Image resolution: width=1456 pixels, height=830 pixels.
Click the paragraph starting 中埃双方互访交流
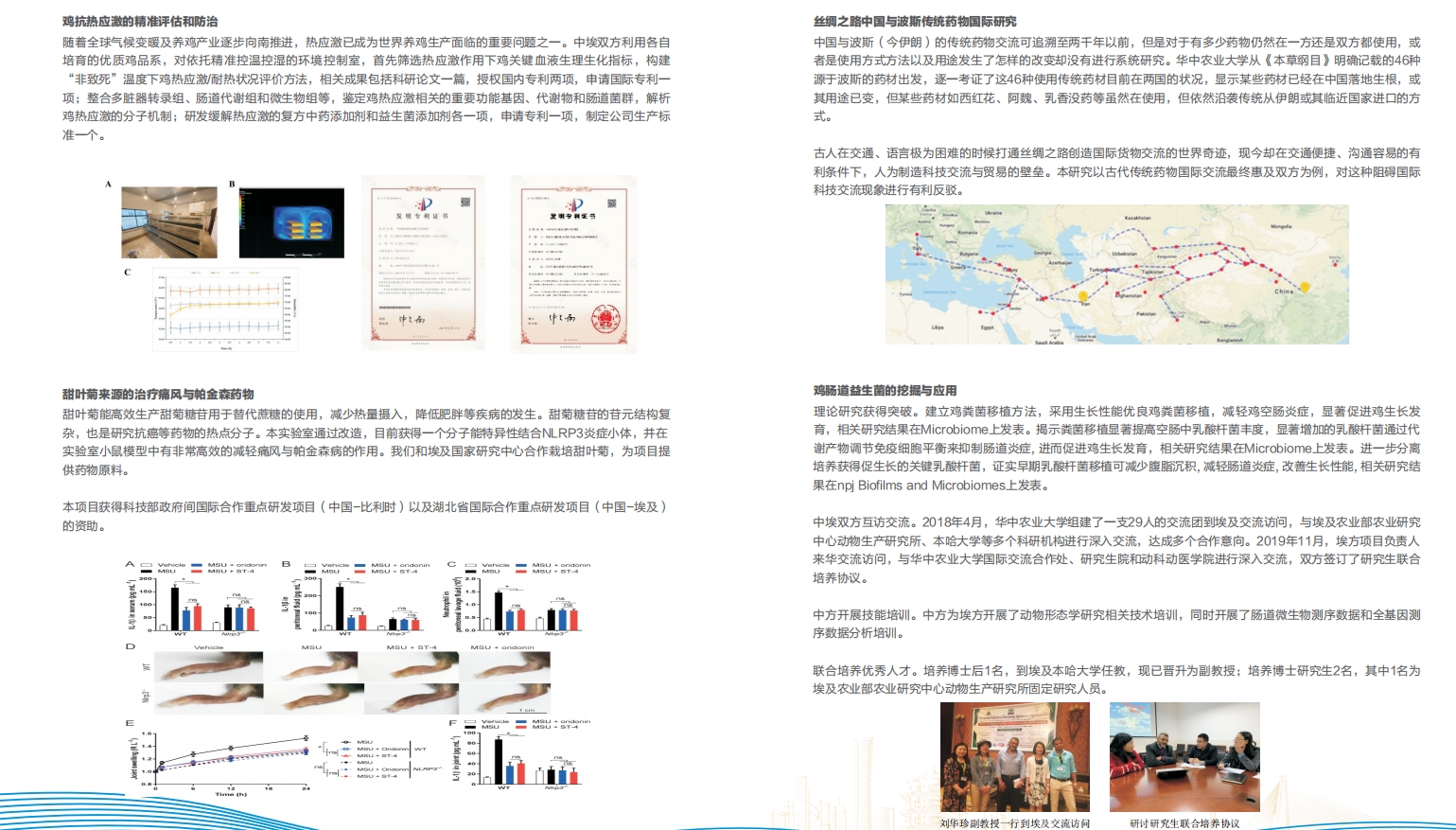pos(1116,550)
